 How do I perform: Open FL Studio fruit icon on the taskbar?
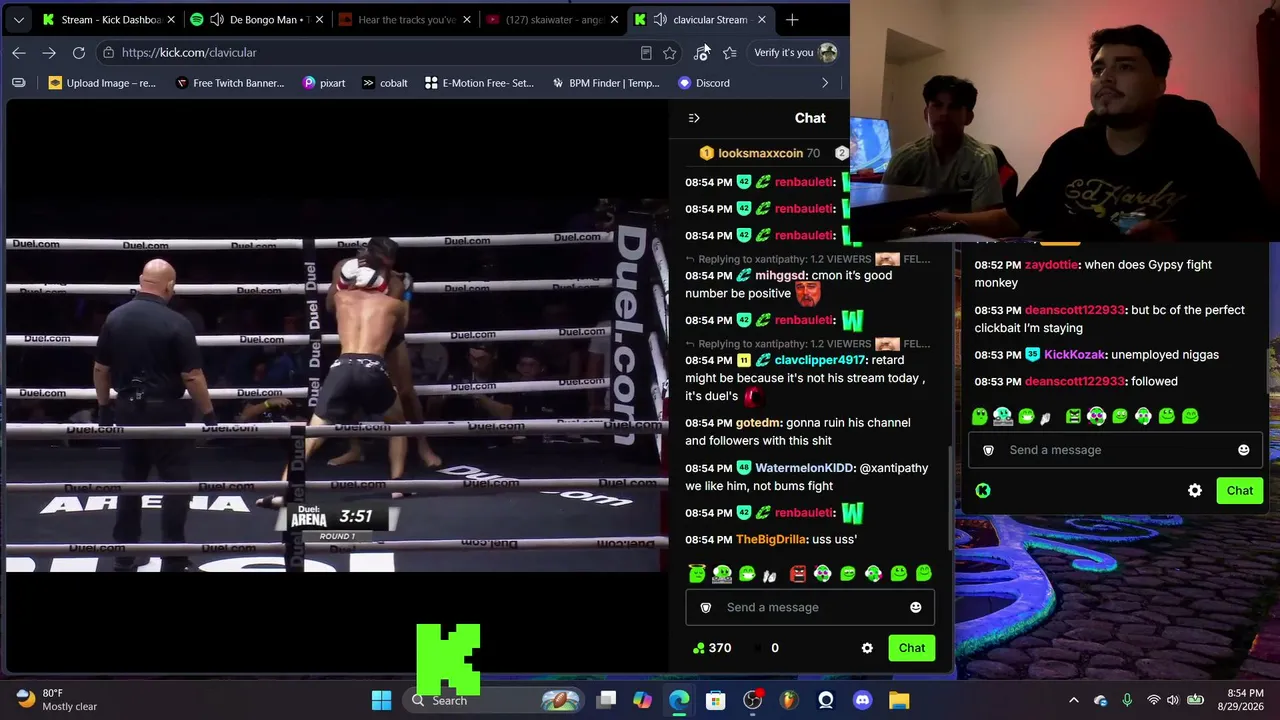pos(789,700)
